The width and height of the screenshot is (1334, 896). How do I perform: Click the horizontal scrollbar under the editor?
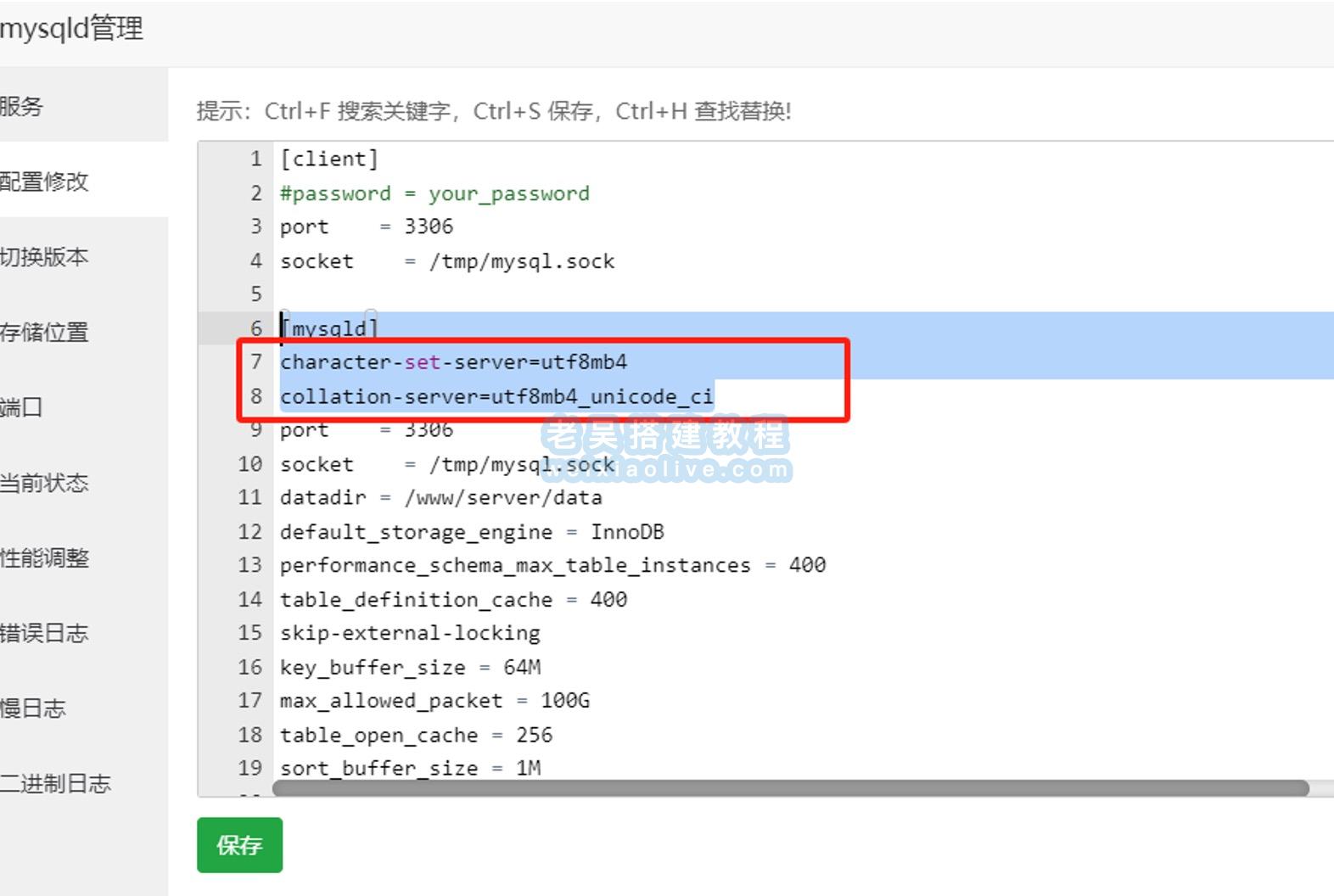789,788
